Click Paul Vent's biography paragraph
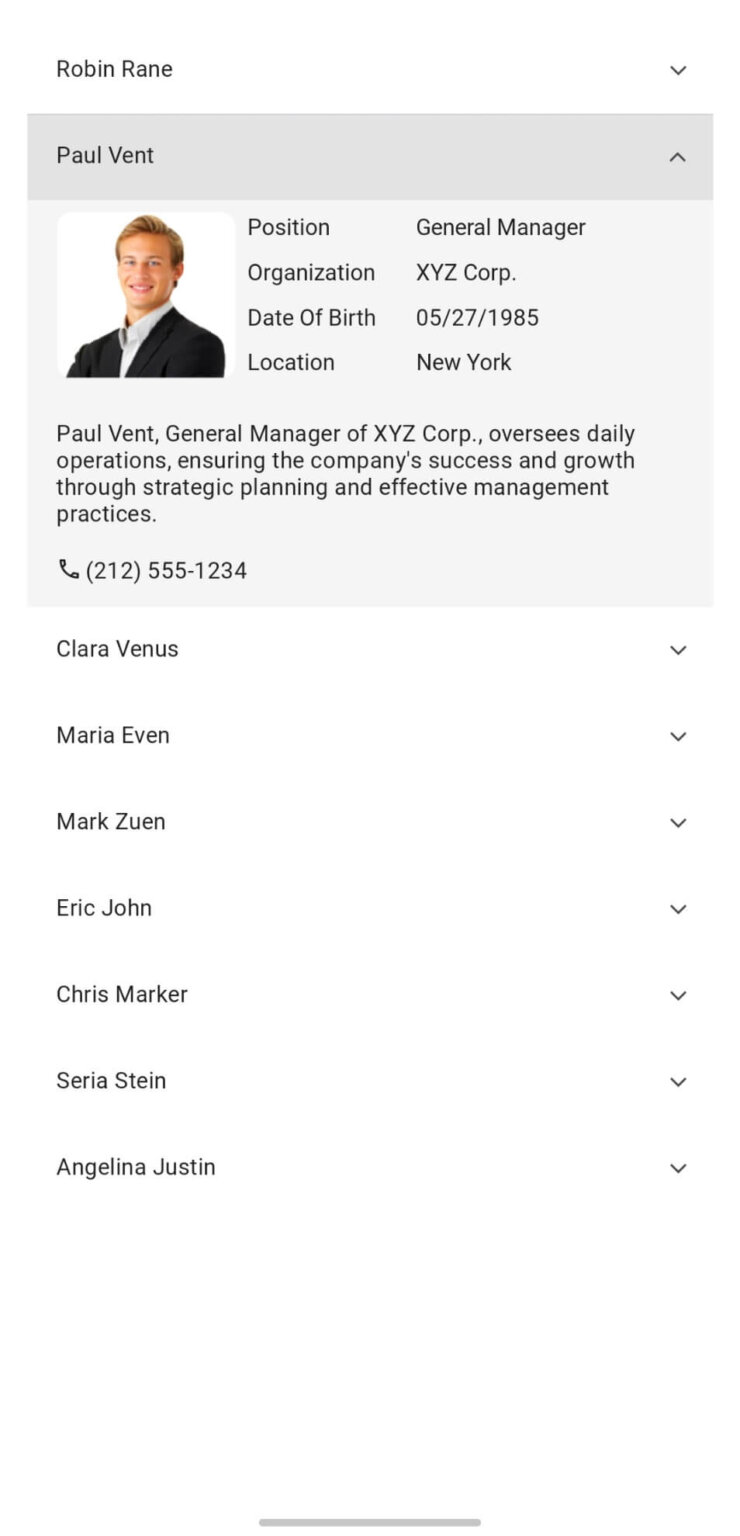Image resolution: width=740 pixels, height=1536 pixels. pyautogui.click(x=345, y=473)
